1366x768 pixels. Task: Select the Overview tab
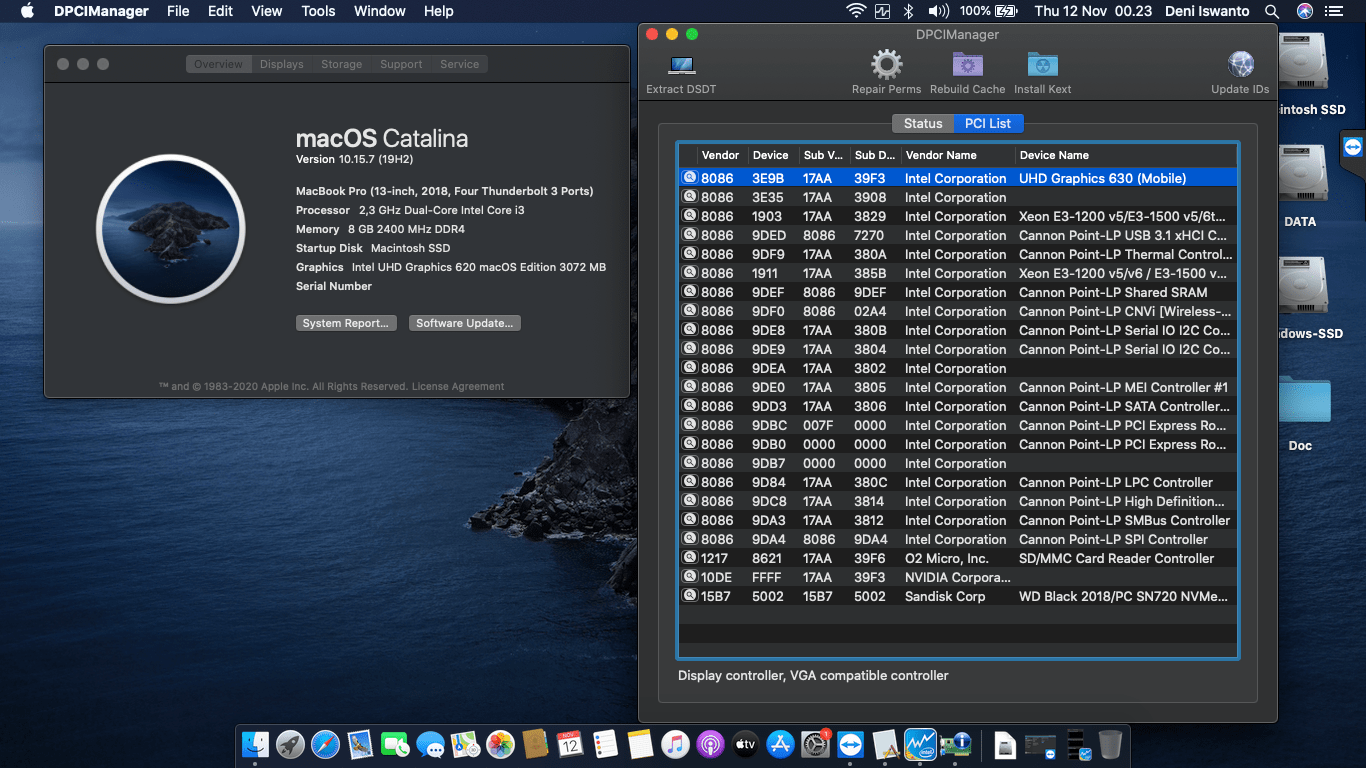point(218,64)
